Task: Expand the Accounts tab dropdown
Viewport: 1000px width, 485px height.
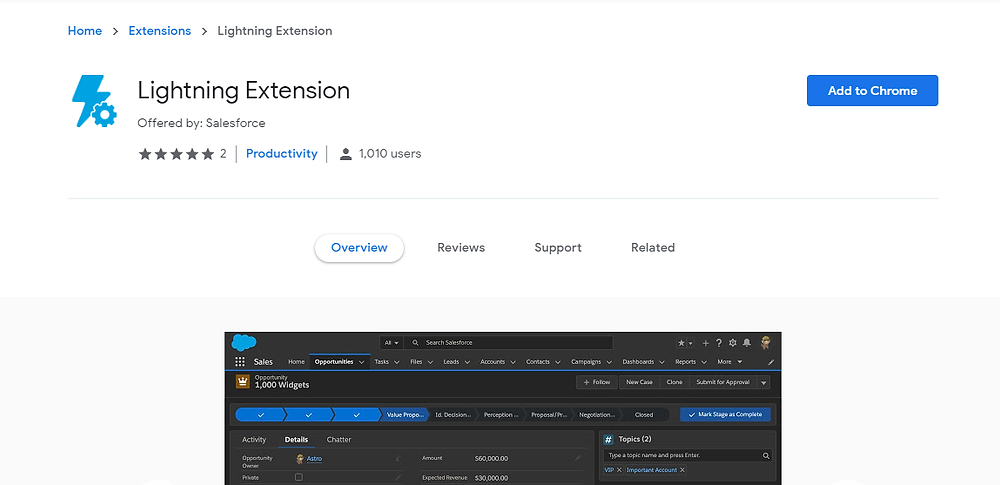Action: pyautogui.click(x=513, y=362)
